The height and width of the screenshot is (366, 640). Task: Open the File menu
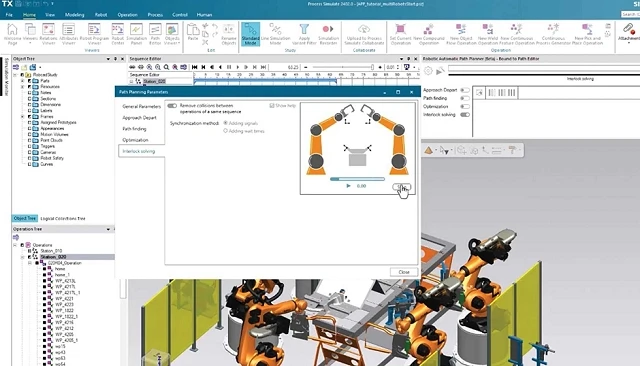(x=9, y=15)
